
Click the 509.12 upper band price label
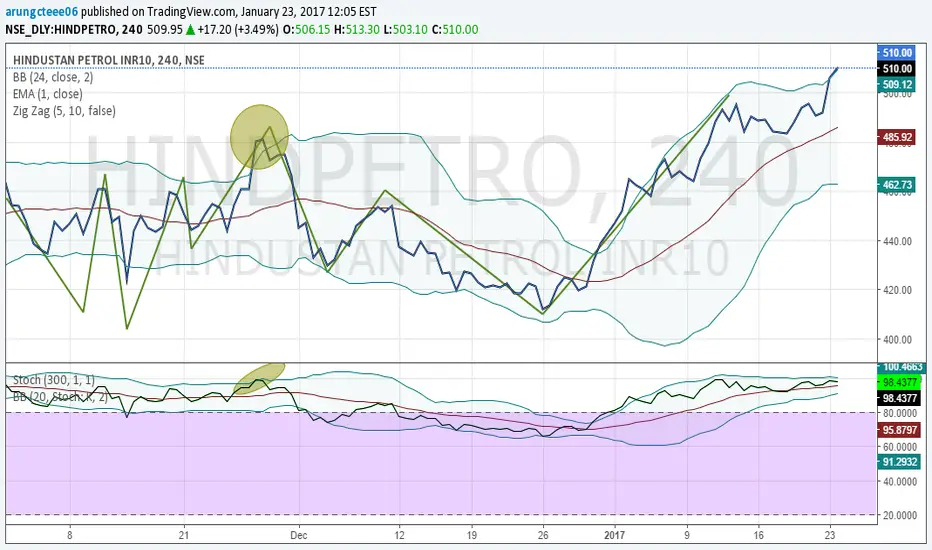pyautogui.click(x=897, y=84)
